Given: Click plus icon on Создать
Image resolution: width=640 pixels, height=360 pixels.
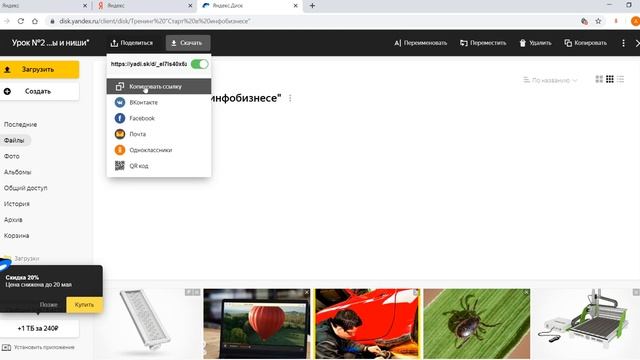Looking at the screenshot, I should pos(7,91).
